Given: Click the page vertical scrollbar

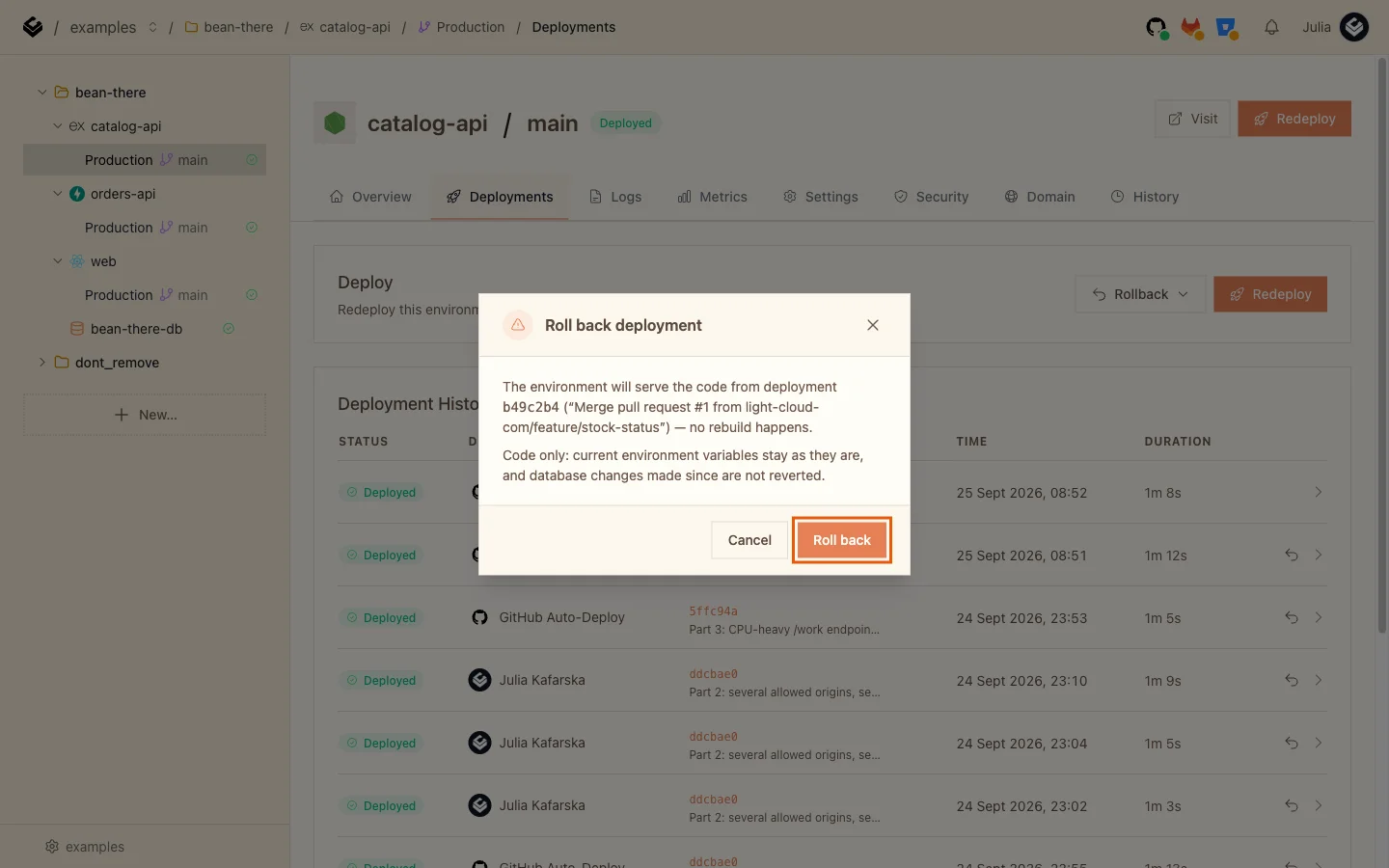Looking at the screenshot, I should click(x=1381, y=345).
